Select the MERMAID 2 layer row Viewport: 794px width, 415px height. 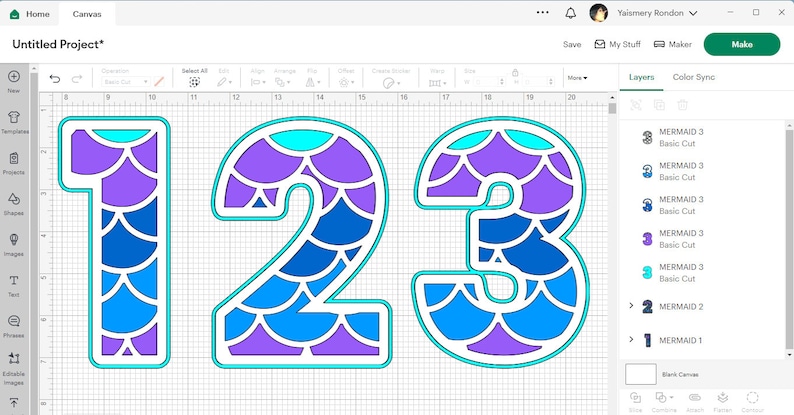point(703,306)
